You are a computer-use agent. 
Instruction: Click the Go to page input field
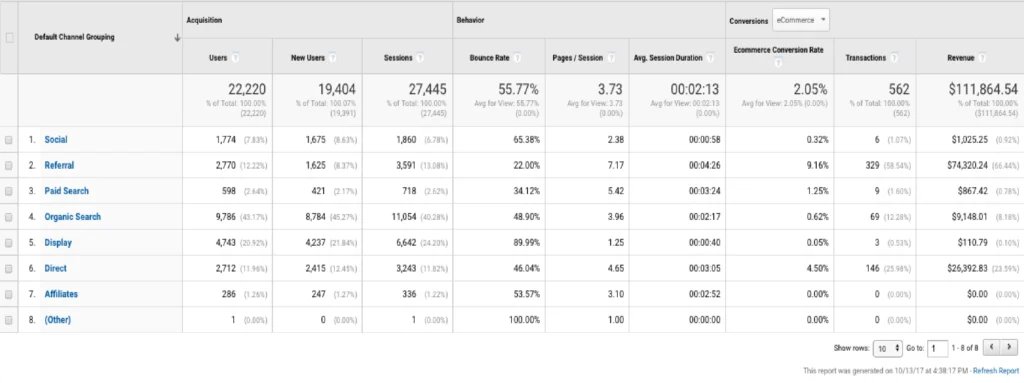(x=937, y=348)
